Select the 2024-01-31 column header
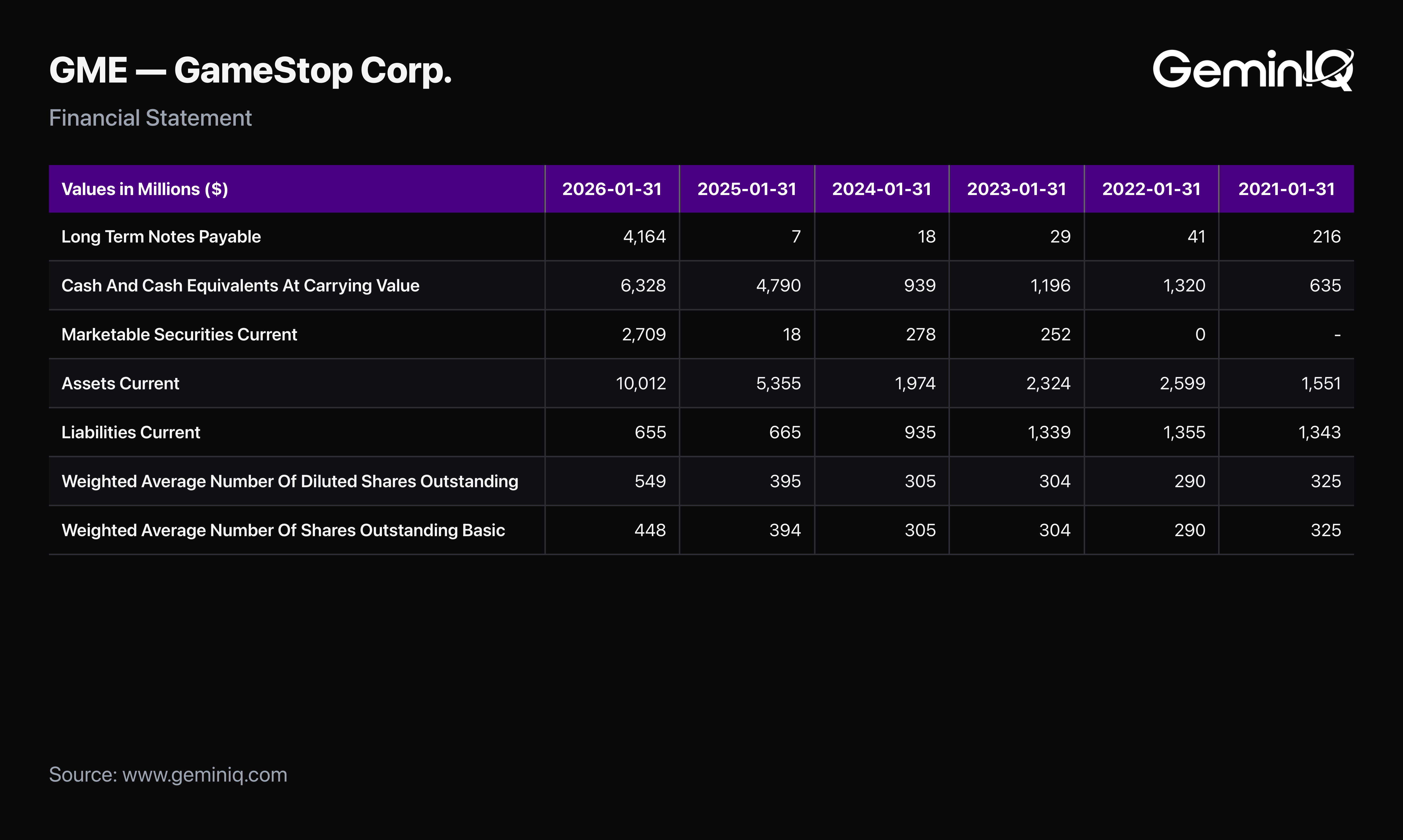 pos(882,189)
